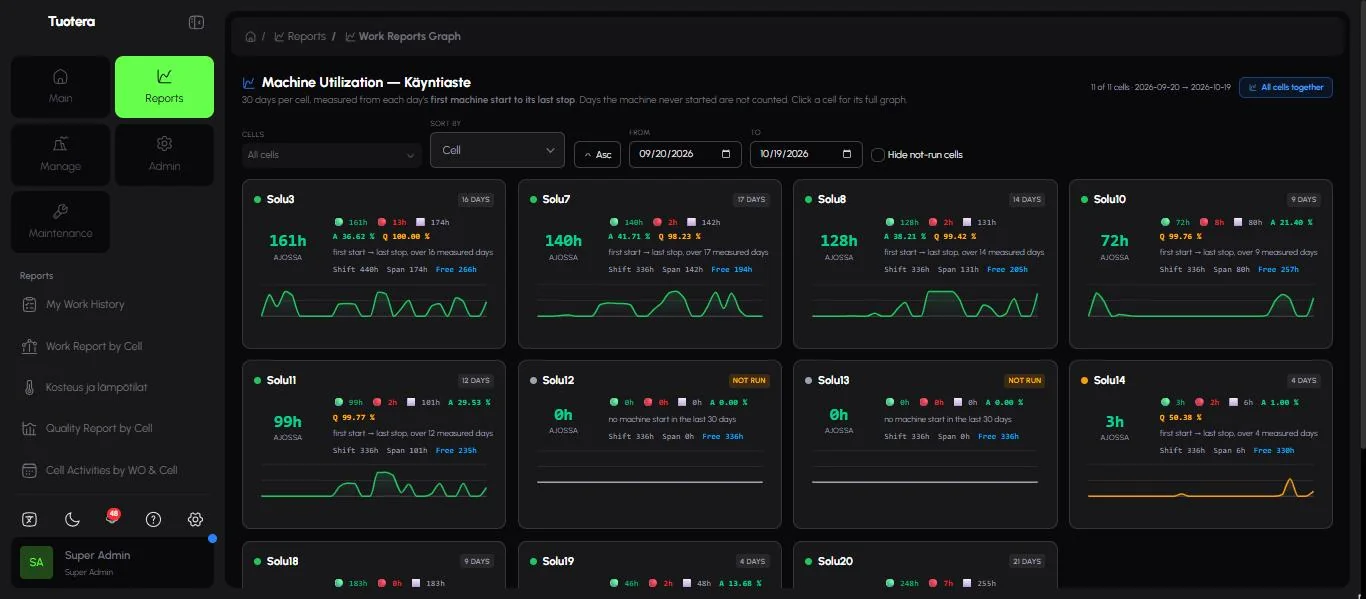Open the settings gear in the bottom bar
Screen dimensions: 1366x599
pyautogui.click(x=195, y=519)
